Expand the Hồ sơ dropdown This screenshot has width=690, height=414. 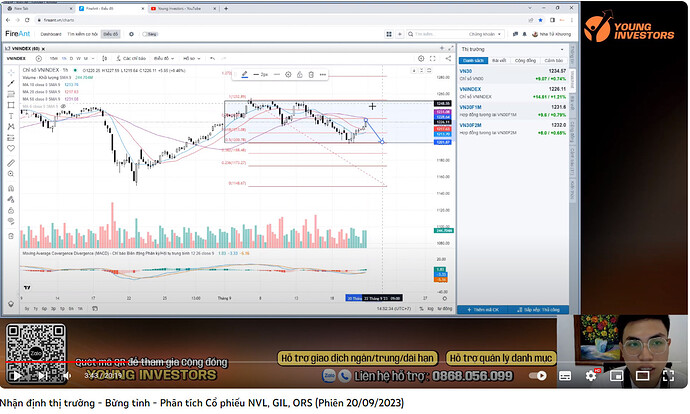[x=191, y=58]
